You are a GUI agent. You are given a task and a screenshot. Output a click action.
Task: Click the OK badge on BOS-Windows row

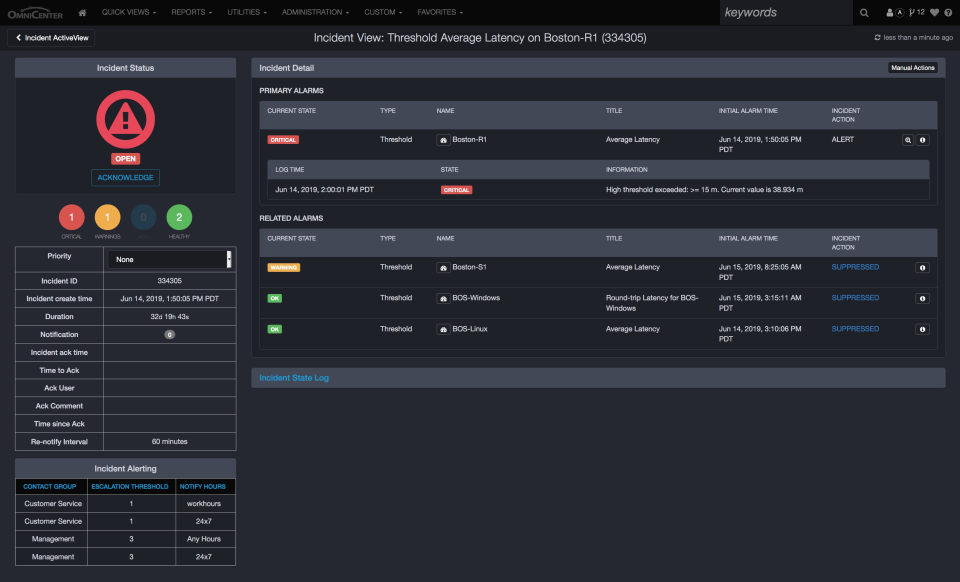274,299
